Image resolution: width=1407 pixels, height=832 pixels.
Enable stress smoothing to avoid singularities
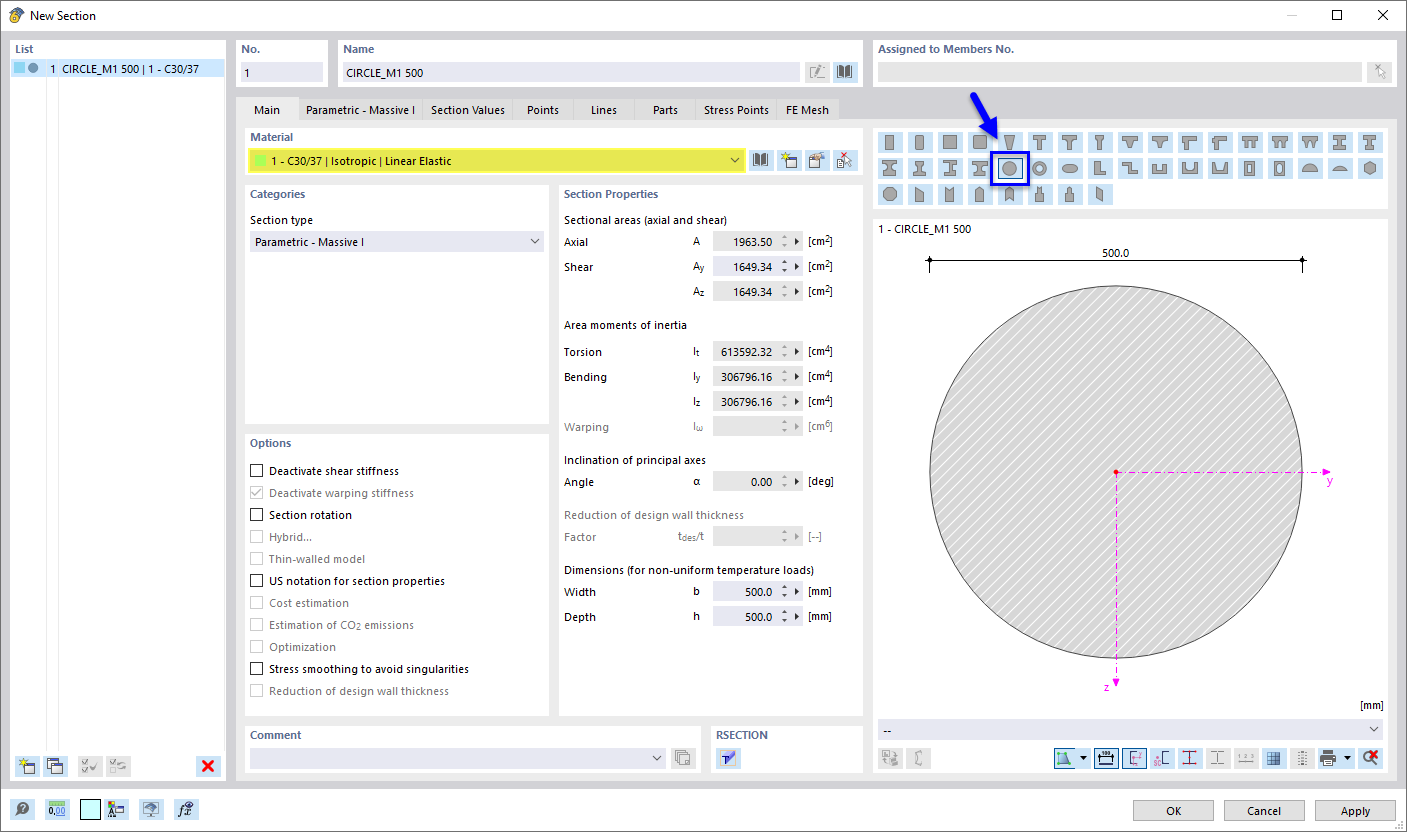click(x=255, y=668)
